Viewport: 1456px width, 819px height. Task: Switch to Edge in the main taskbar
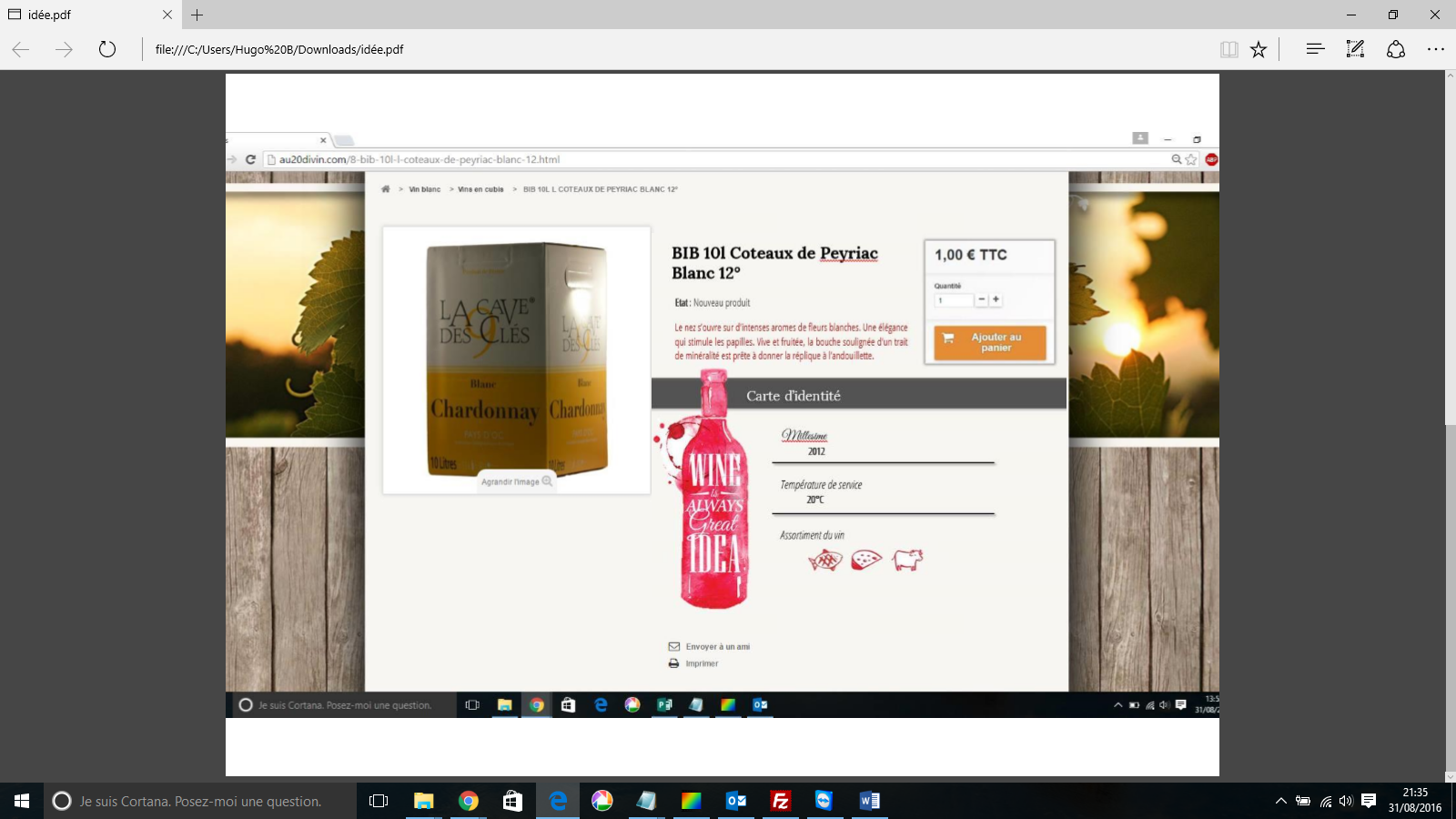click(x=557, y=801)
